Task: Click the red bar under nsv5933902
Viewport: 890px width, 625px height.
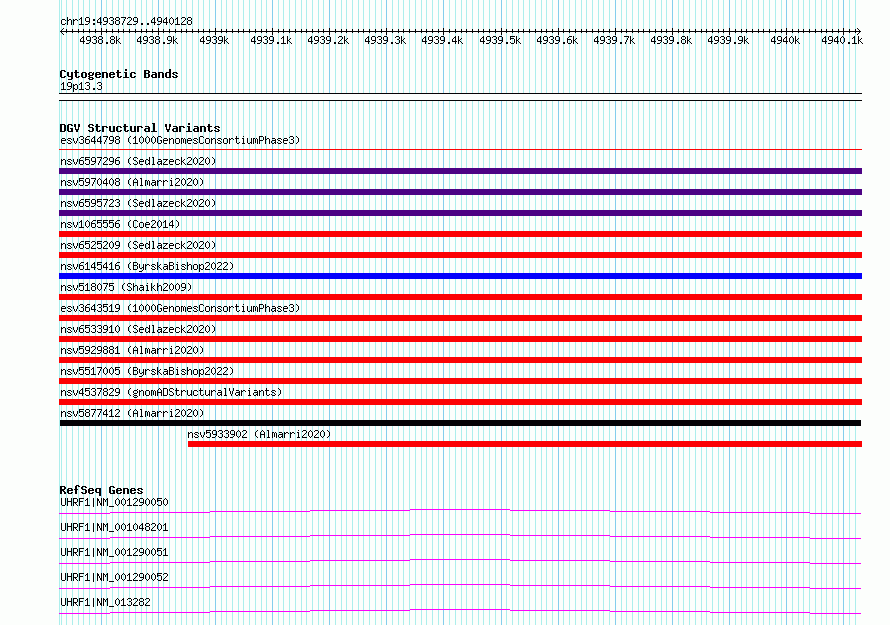Action: click(525, 444)
